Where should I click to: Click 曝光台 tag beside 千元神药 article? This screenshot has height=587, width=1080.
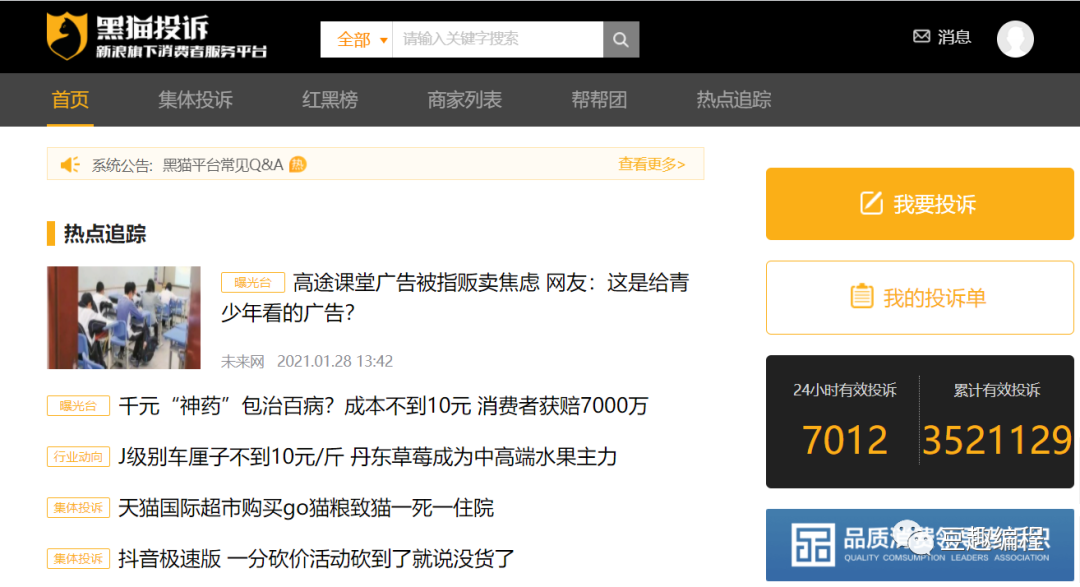point(79,406)
